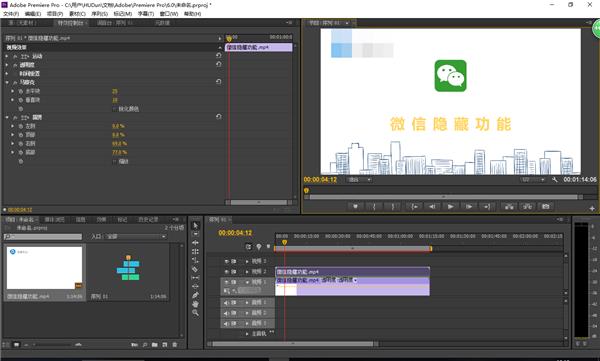Screen dimensions: 600x361
Task: Open the program monitor settings wrench
Action: 554,180
